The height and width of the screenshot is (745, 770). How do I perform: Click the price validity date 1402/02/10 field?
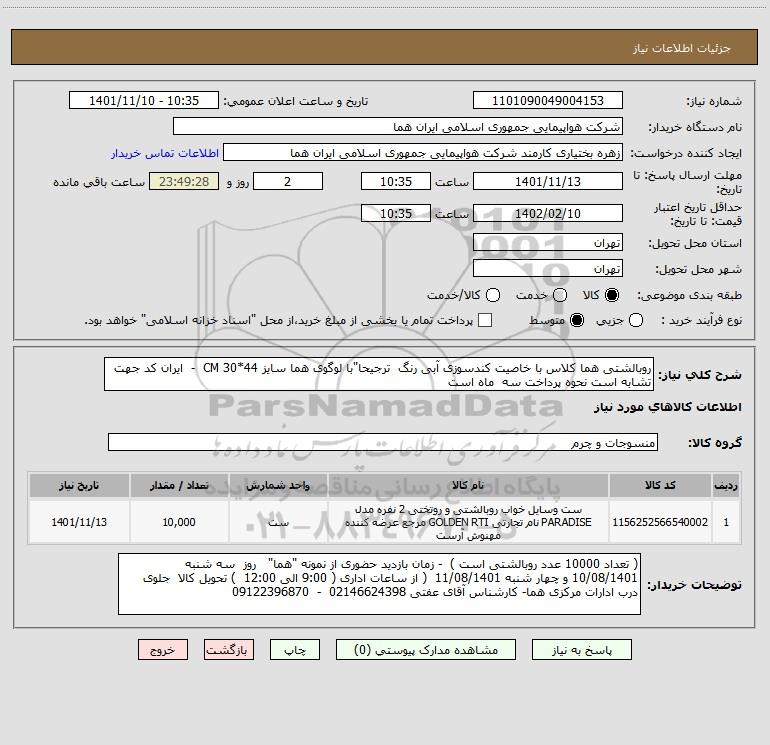tap(548, 213)
